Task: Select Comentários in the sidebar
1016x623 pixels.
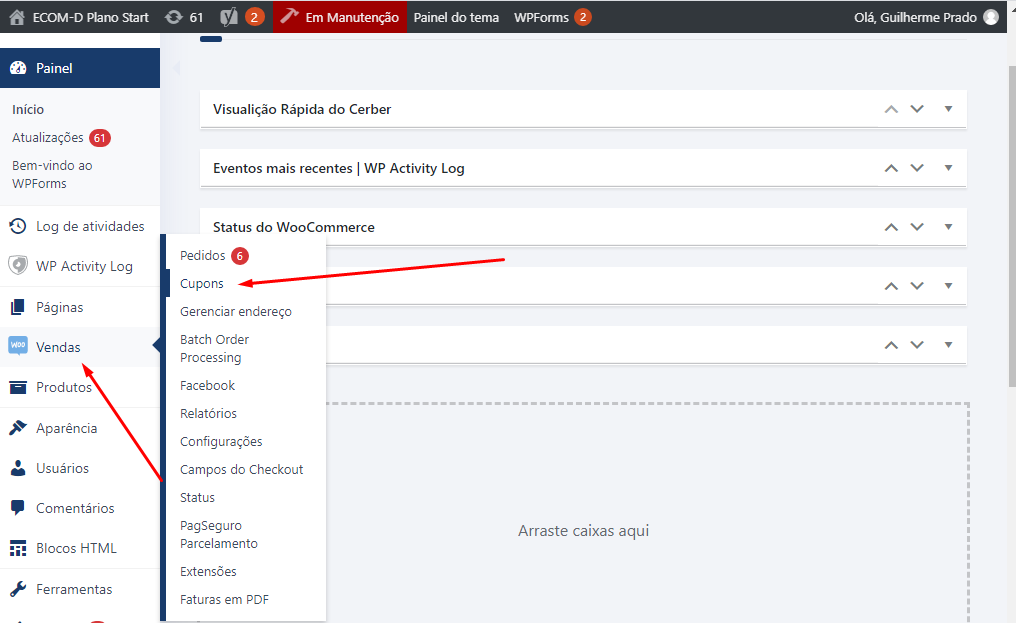Action: (75, 508)
